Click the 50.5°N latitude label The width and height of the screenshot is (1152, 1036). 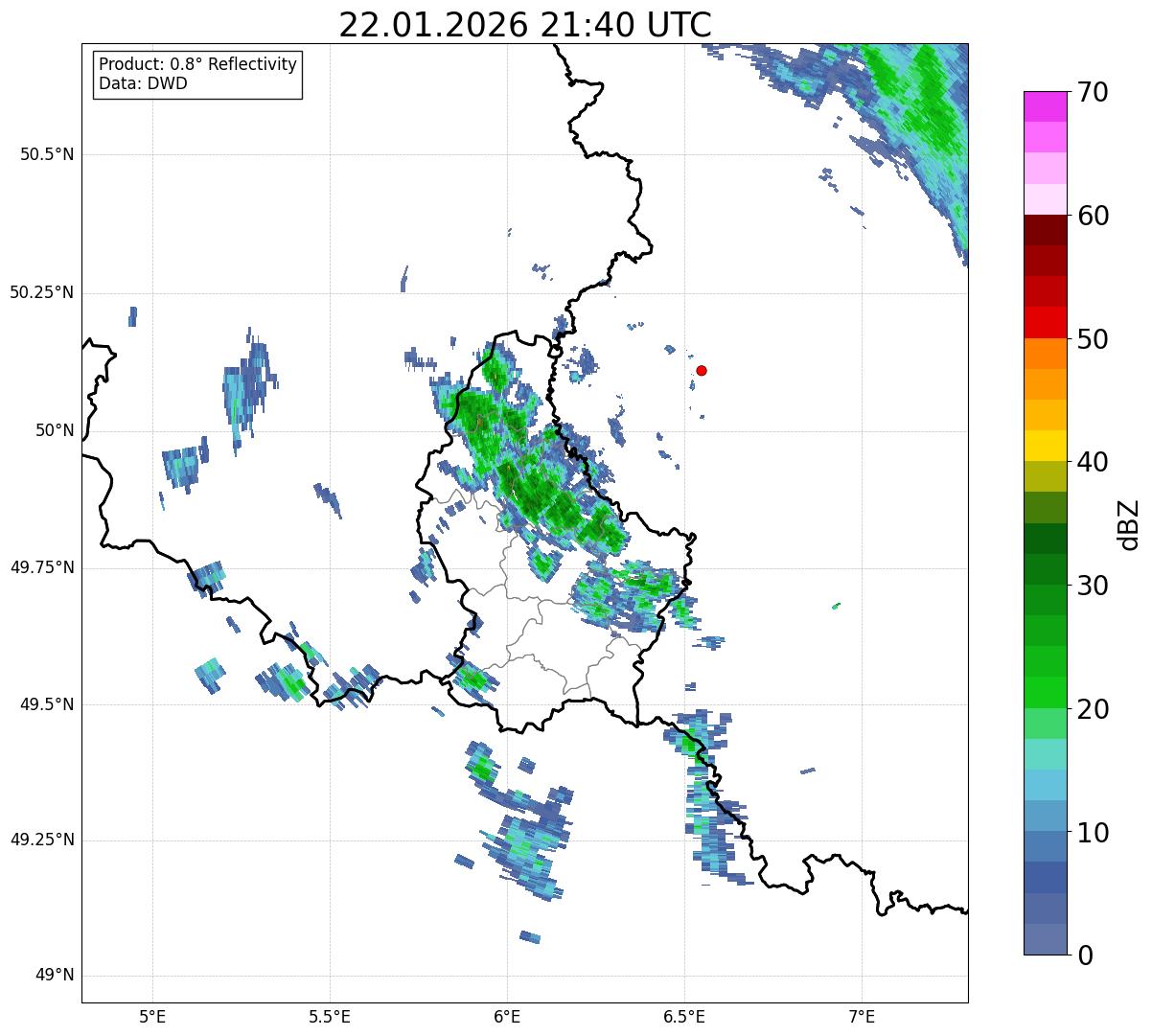pyautogui.click(x=47, y=154)
